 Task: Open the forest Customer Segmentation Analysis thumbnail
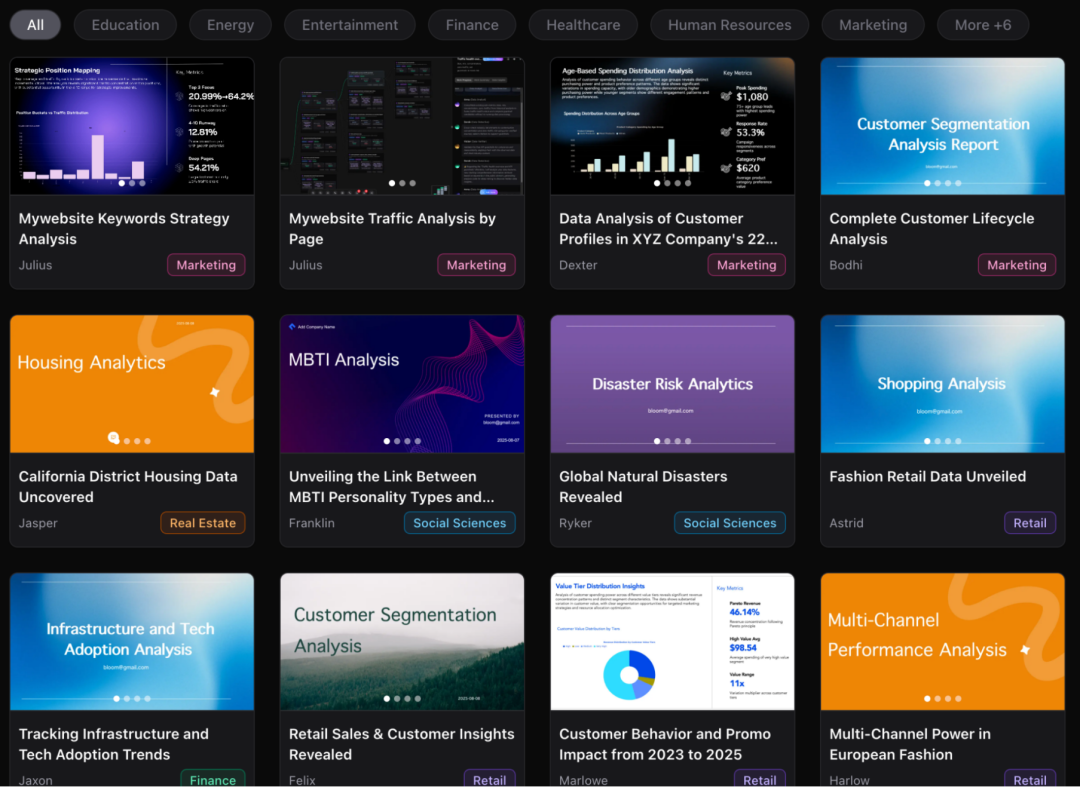click(x=402, y=642)
